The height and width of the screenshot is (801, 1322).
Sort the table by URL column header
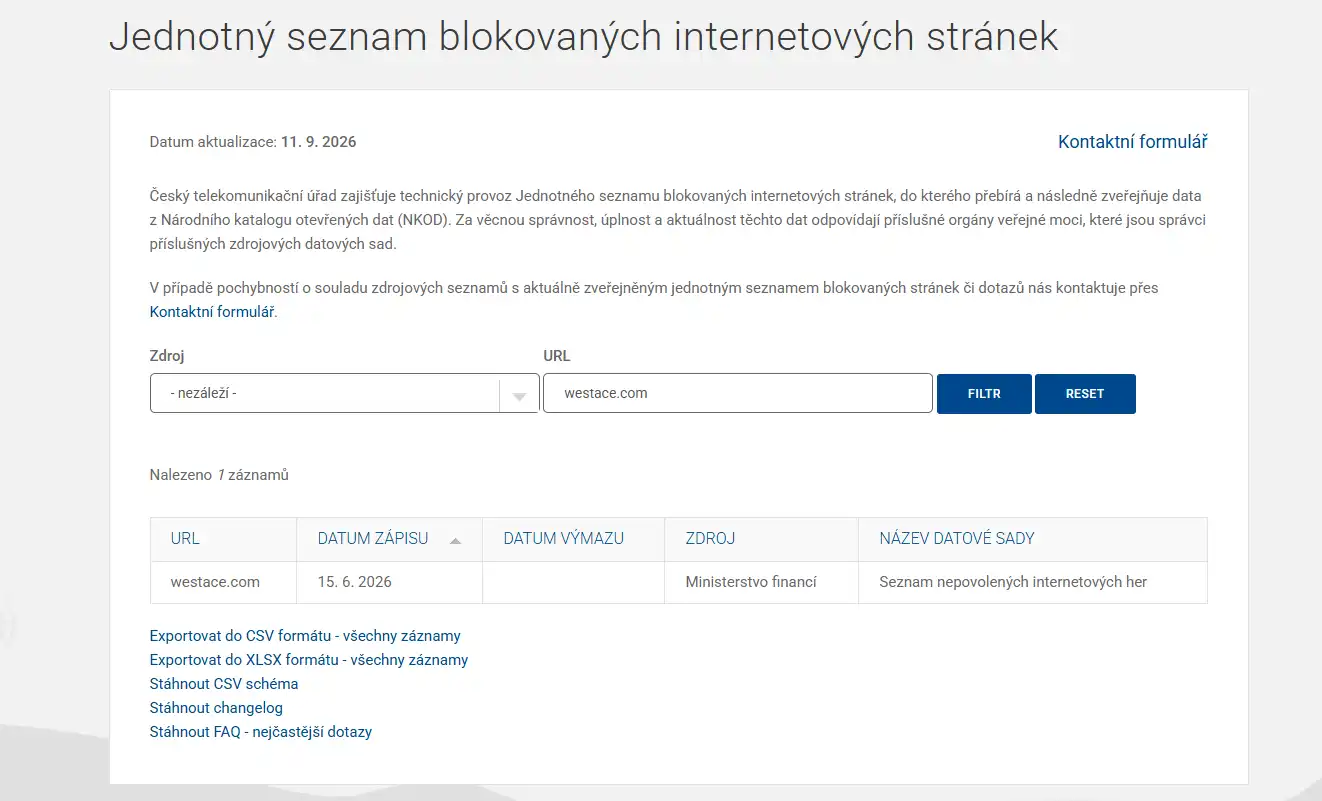(185, 538)
